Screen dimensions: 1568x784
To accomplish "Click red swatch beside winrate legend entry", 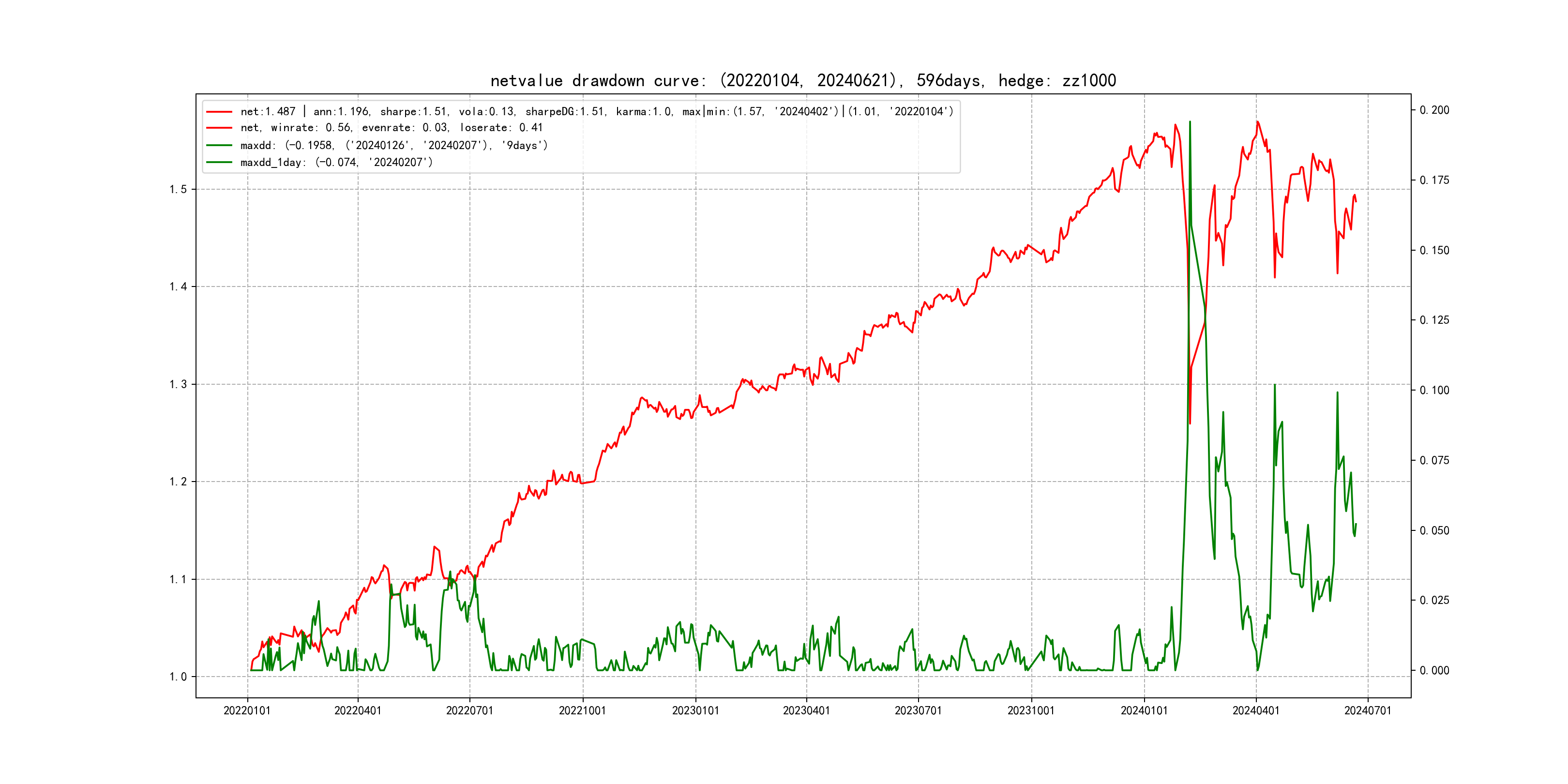I will pos(219,128).
